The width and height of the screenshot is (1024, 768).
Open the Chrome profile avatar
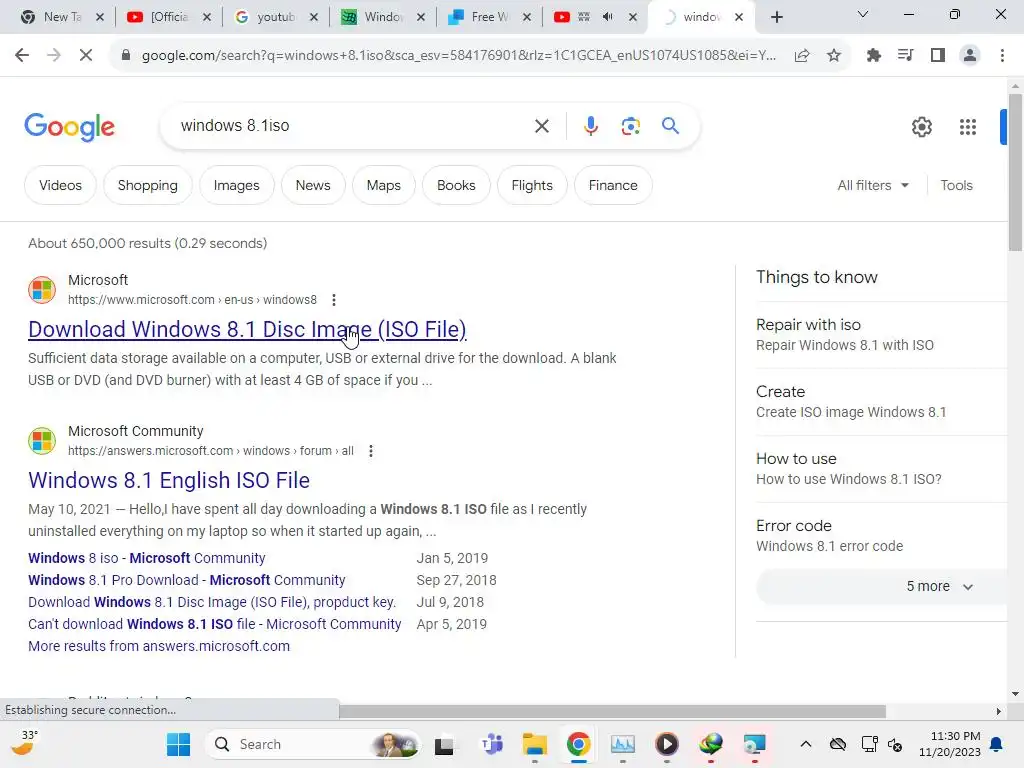(970, 56)
